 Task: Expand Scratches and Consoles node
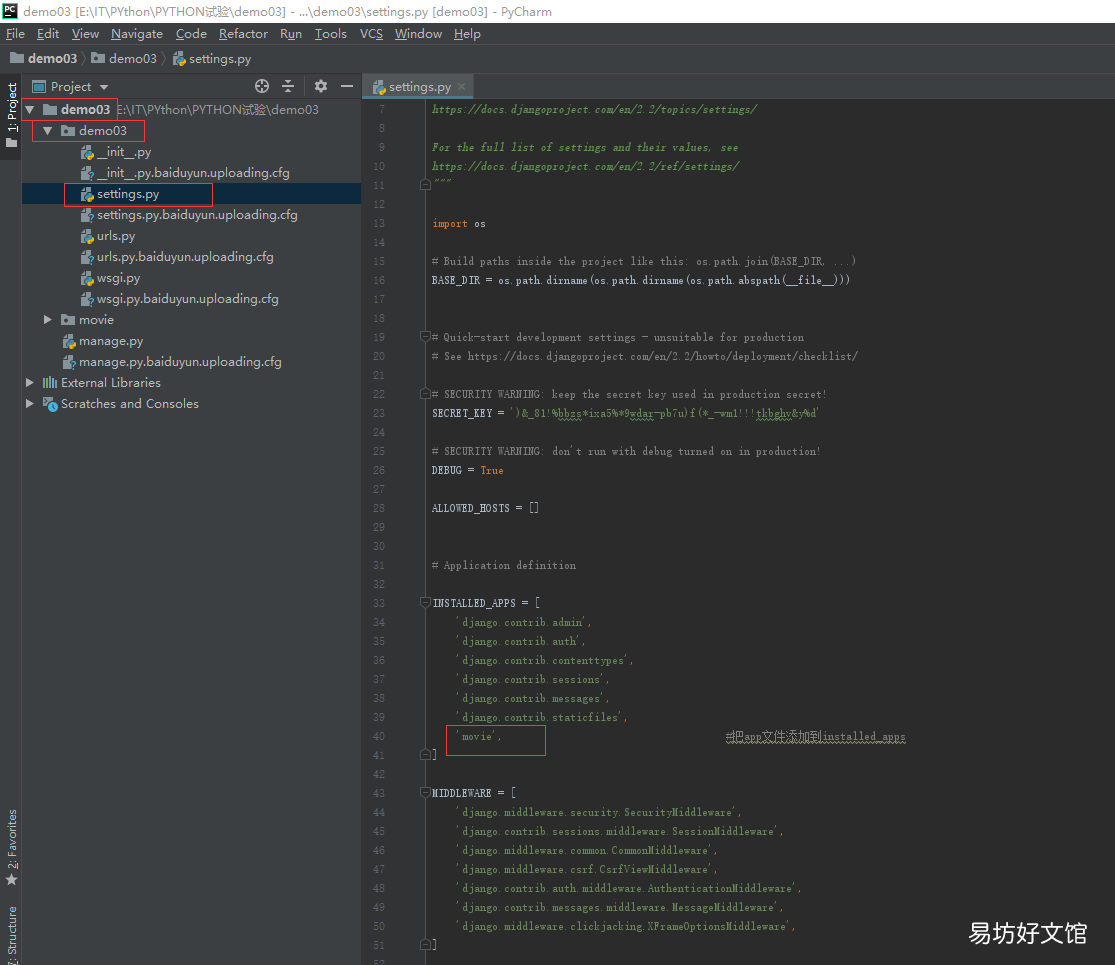coord(30,404)
